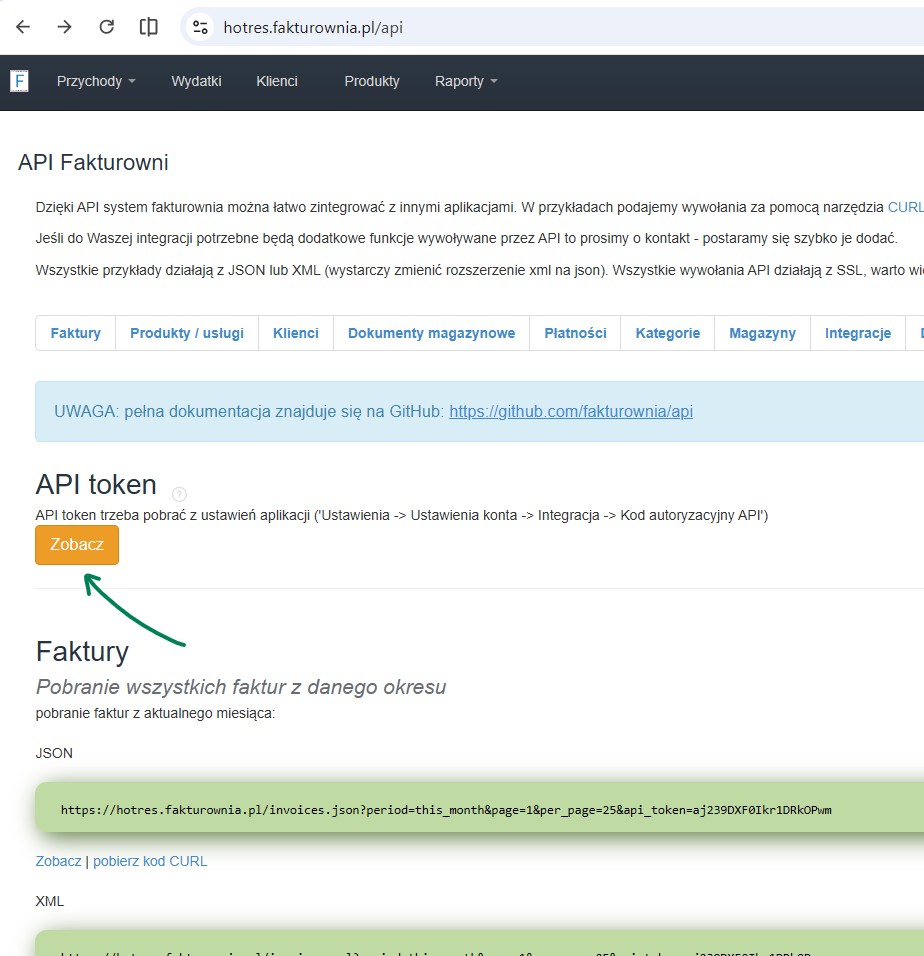Click the help icon beside API token
Viewport: 924px width, 956px height.
[179, 494]
